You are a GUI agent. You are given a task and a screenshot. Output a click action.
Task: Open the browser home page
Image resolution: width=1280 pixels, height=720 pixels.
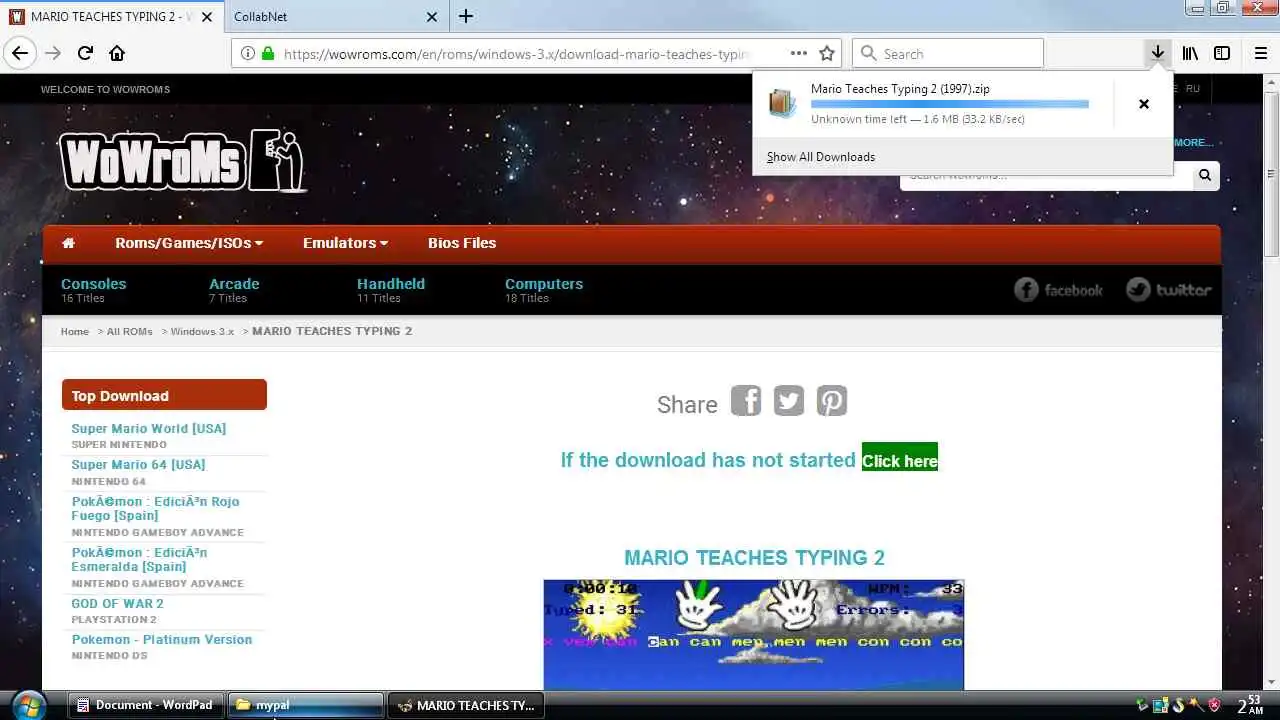[117, 53]
